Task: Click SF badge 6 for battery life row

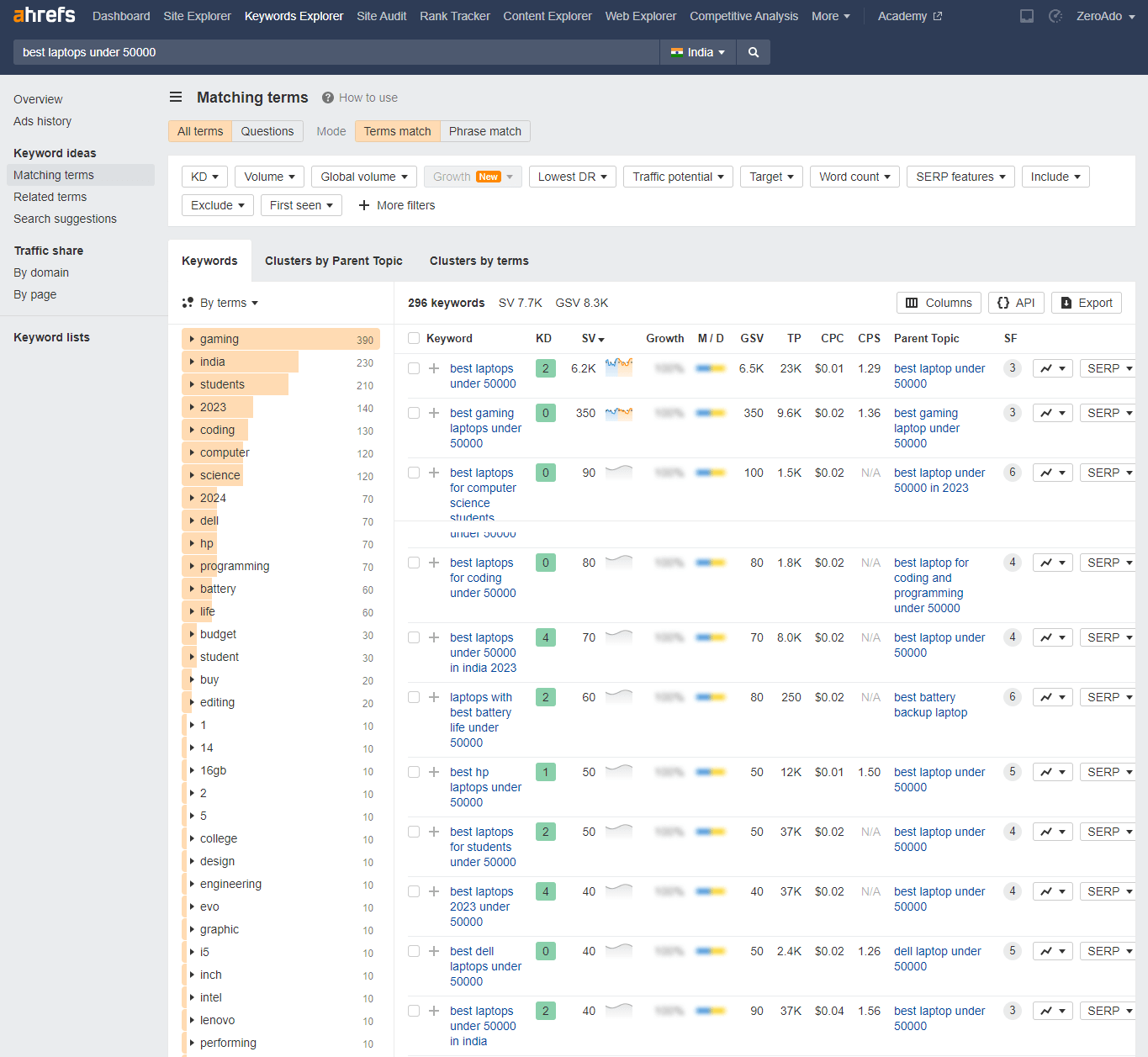Action: 1013,697
